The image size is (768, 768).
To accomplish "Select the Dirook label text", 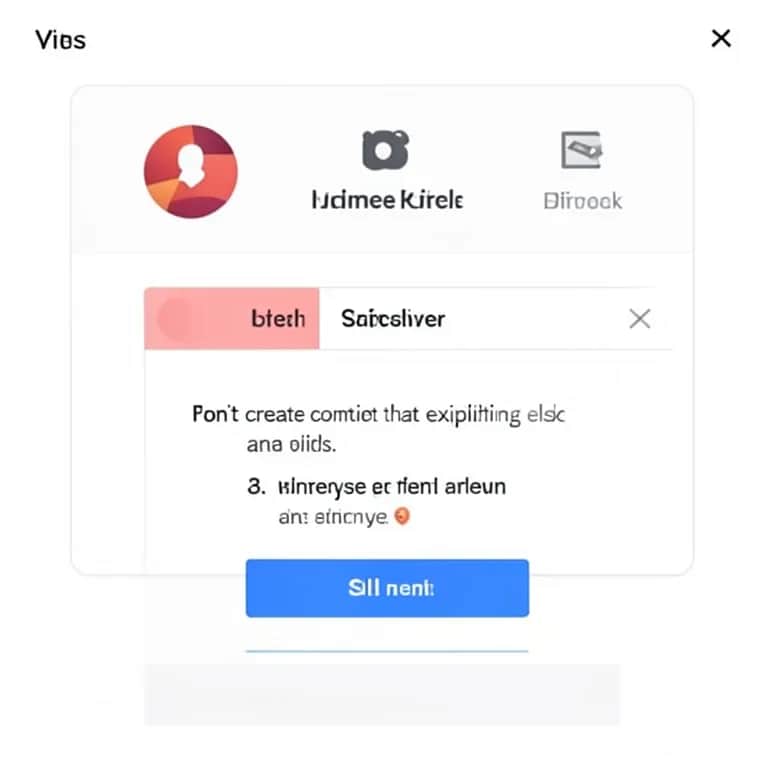I will pyautogui.click(x=583, y=201).
